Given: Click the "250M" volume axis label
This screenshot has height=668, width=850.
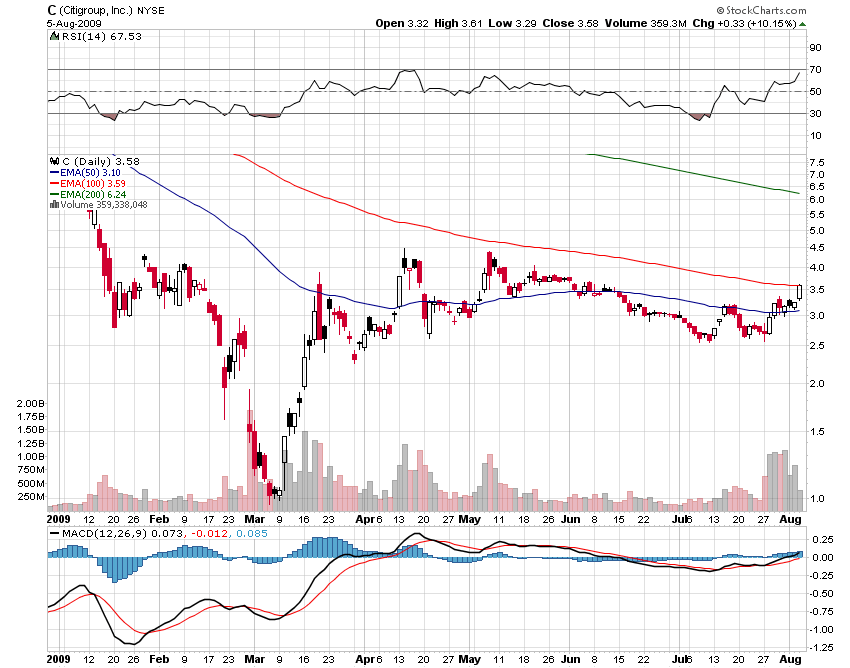Looking at the screenshot, I should 32,497.
